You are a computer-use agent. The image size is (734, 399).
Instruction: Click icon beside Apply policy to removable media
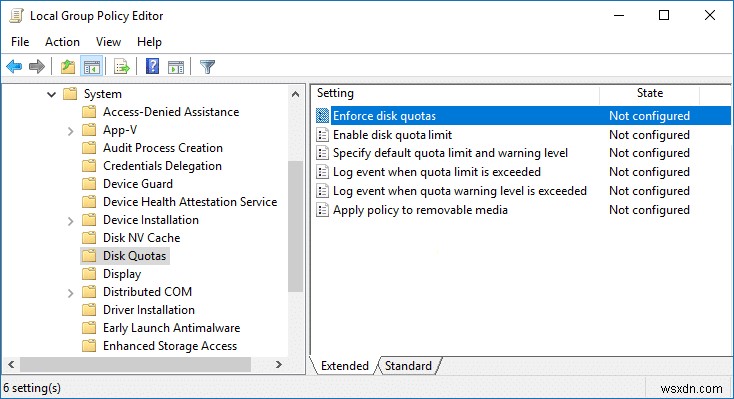pos(323,210)
